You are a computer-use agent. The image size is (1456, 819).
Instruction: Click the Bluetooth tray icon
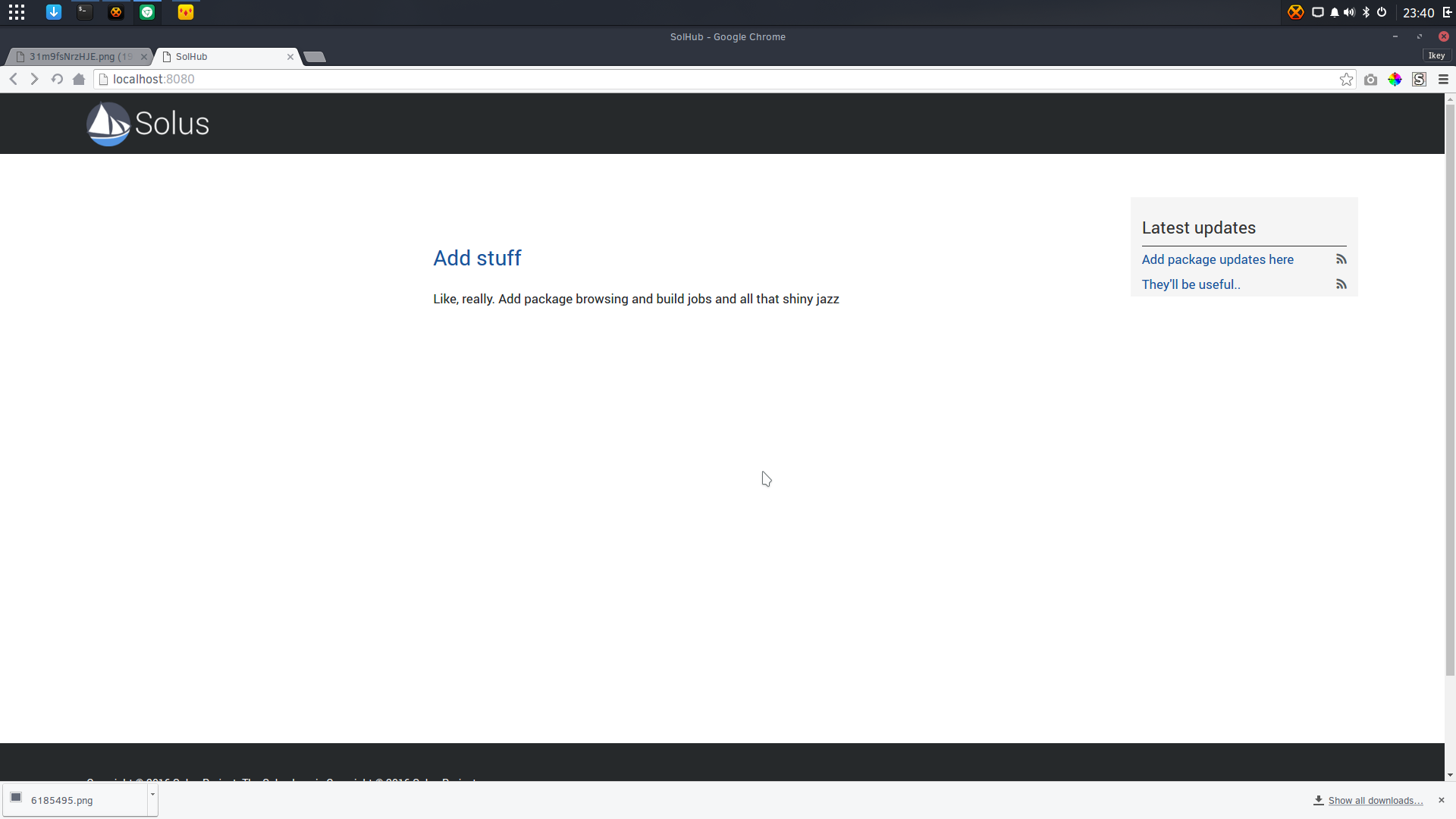pos(1366,12)
